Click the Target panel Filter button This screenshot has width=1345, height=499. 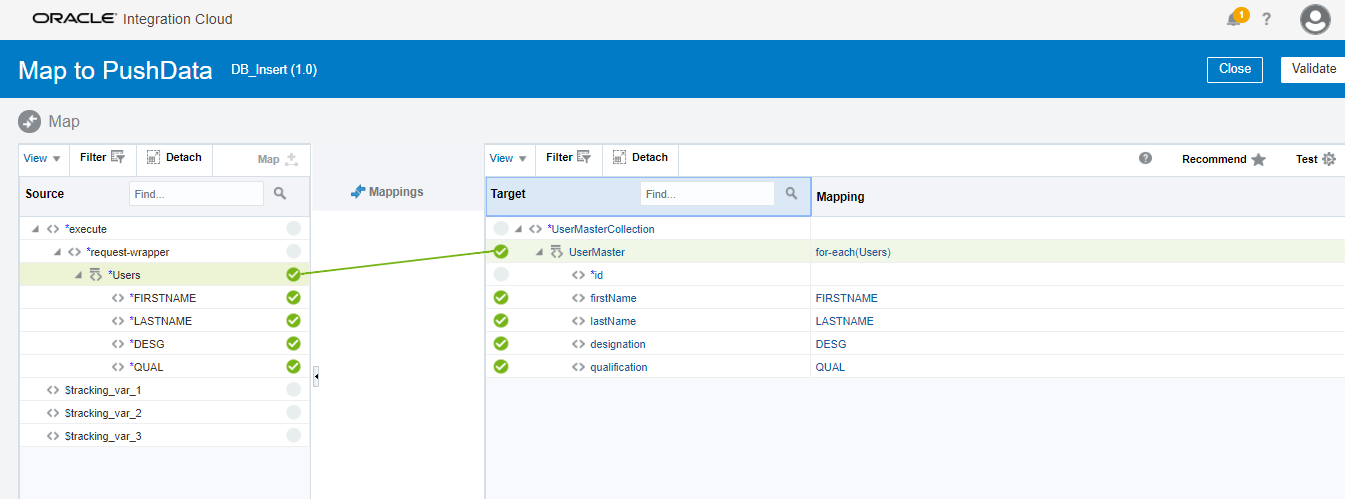point(569,157)
